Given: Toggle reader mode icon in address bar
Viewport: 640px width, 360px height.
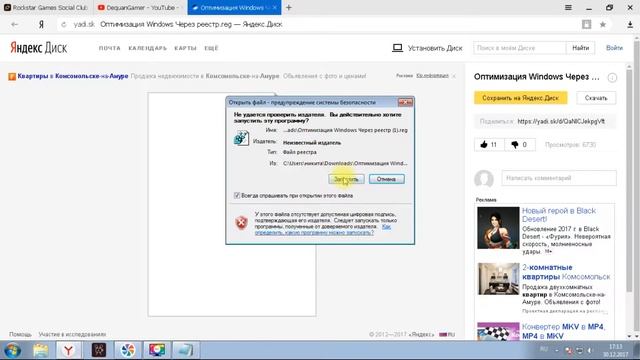Looking at the screenshot, I should pyautogui.click(x=587, y=24).
